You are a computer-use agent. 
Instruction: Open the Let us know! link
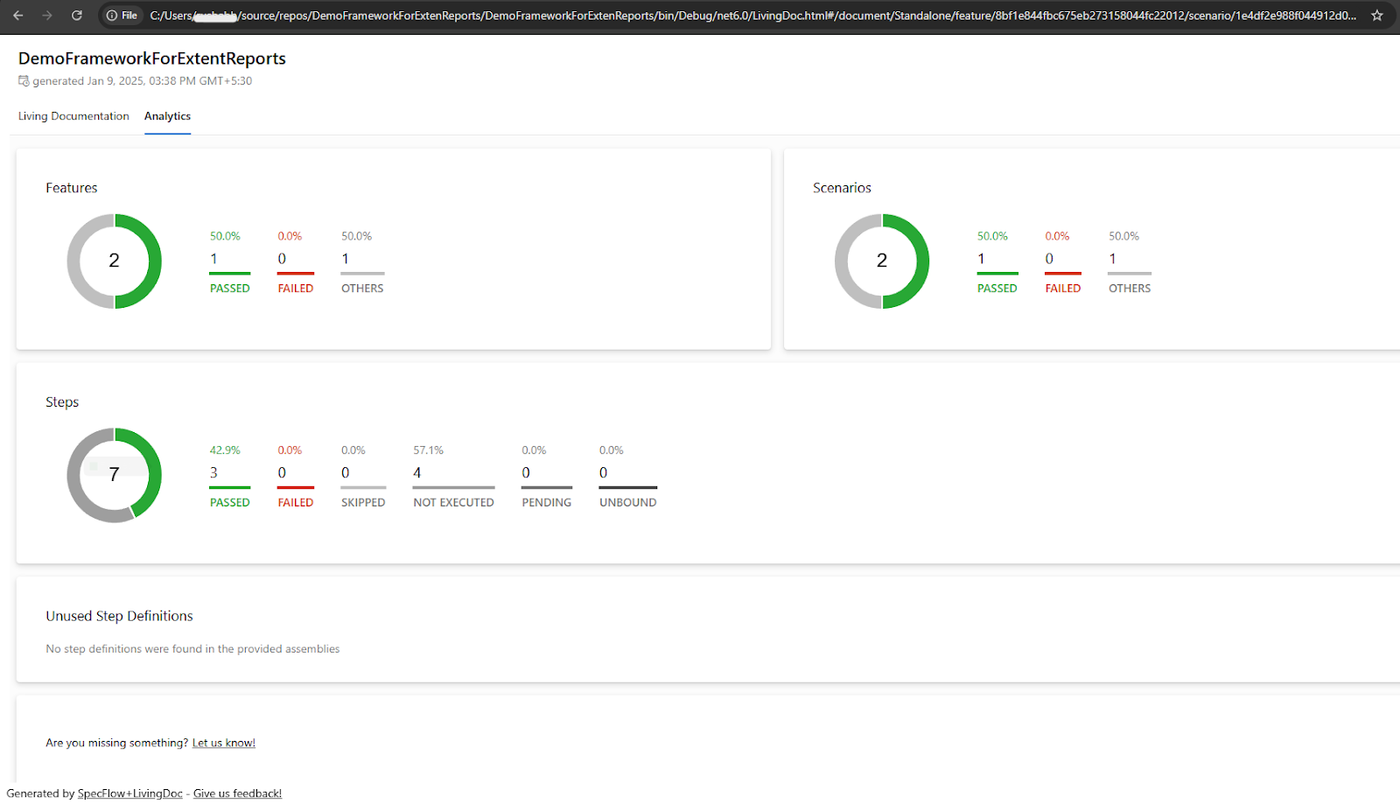click(224, 743)
